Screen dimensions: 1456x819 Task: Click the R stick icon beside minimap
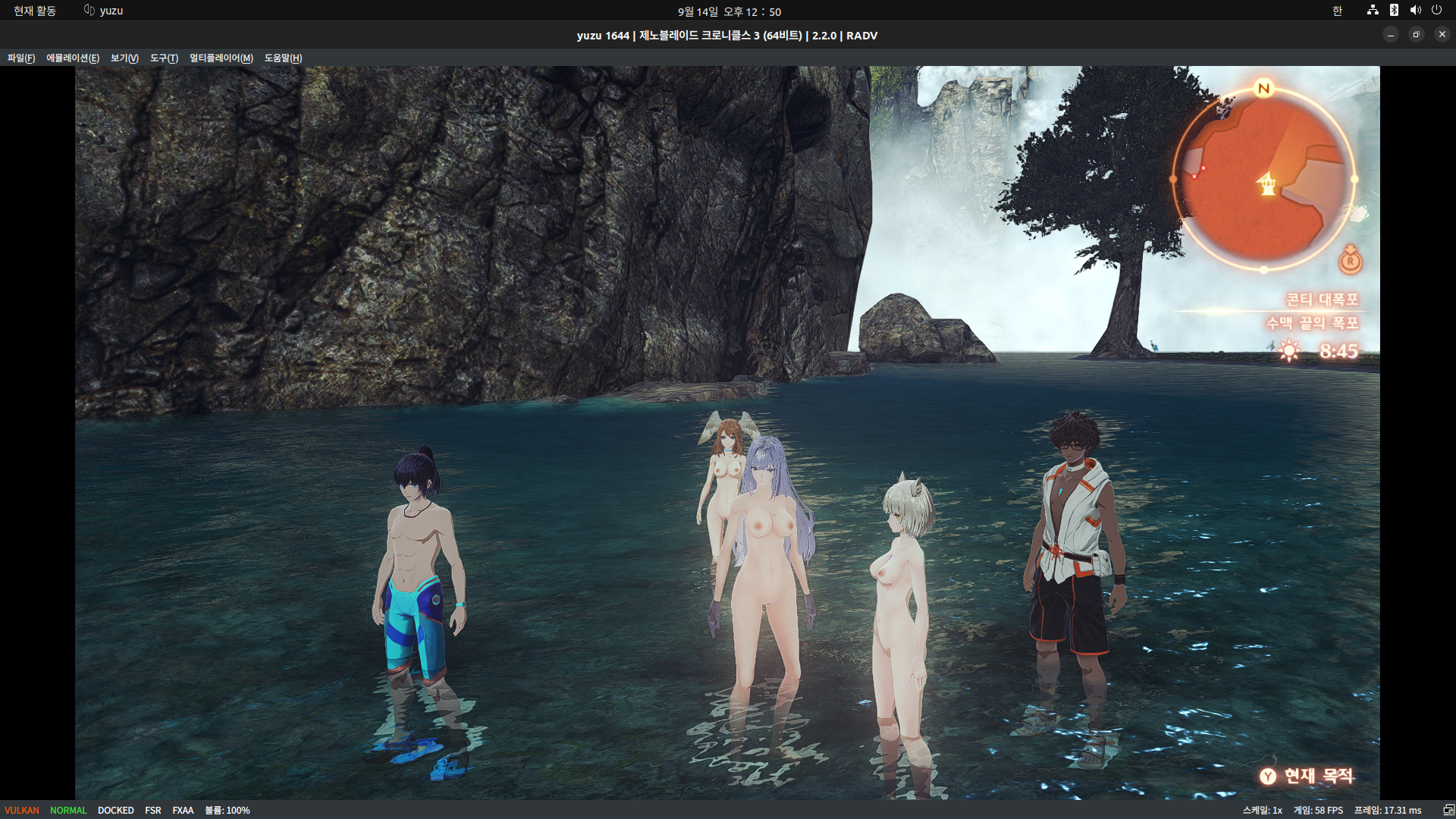(x=1350, y=259)
